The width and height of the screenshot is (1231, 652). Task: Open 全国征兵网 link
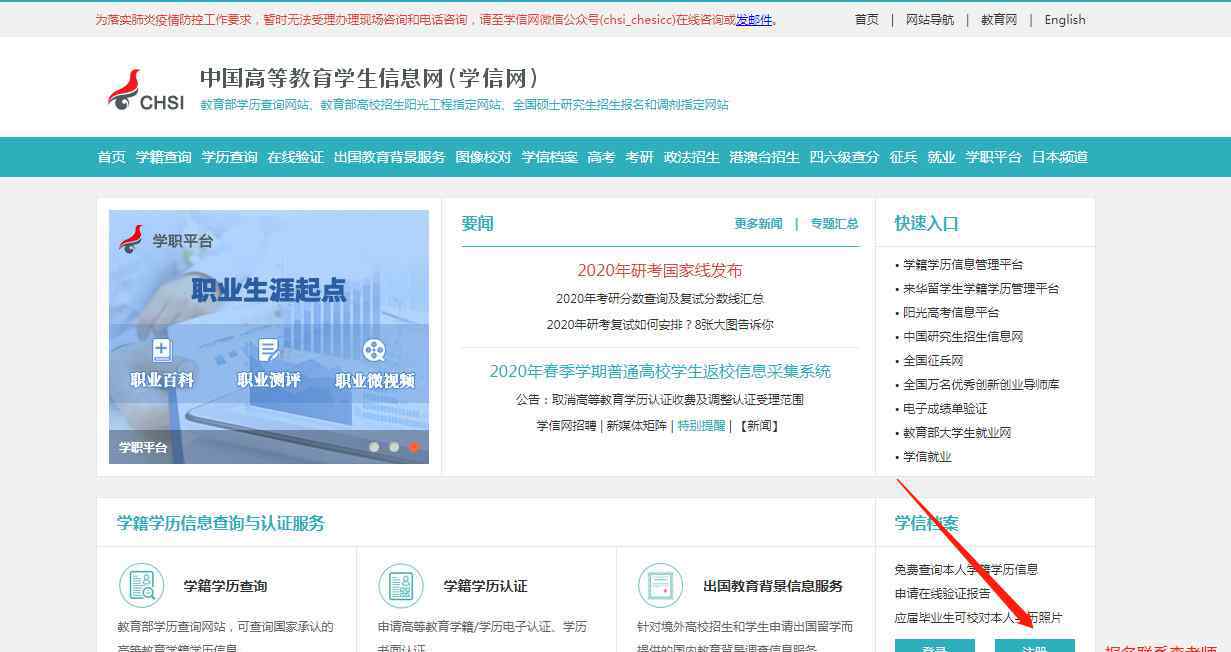[x=933, y=361]
